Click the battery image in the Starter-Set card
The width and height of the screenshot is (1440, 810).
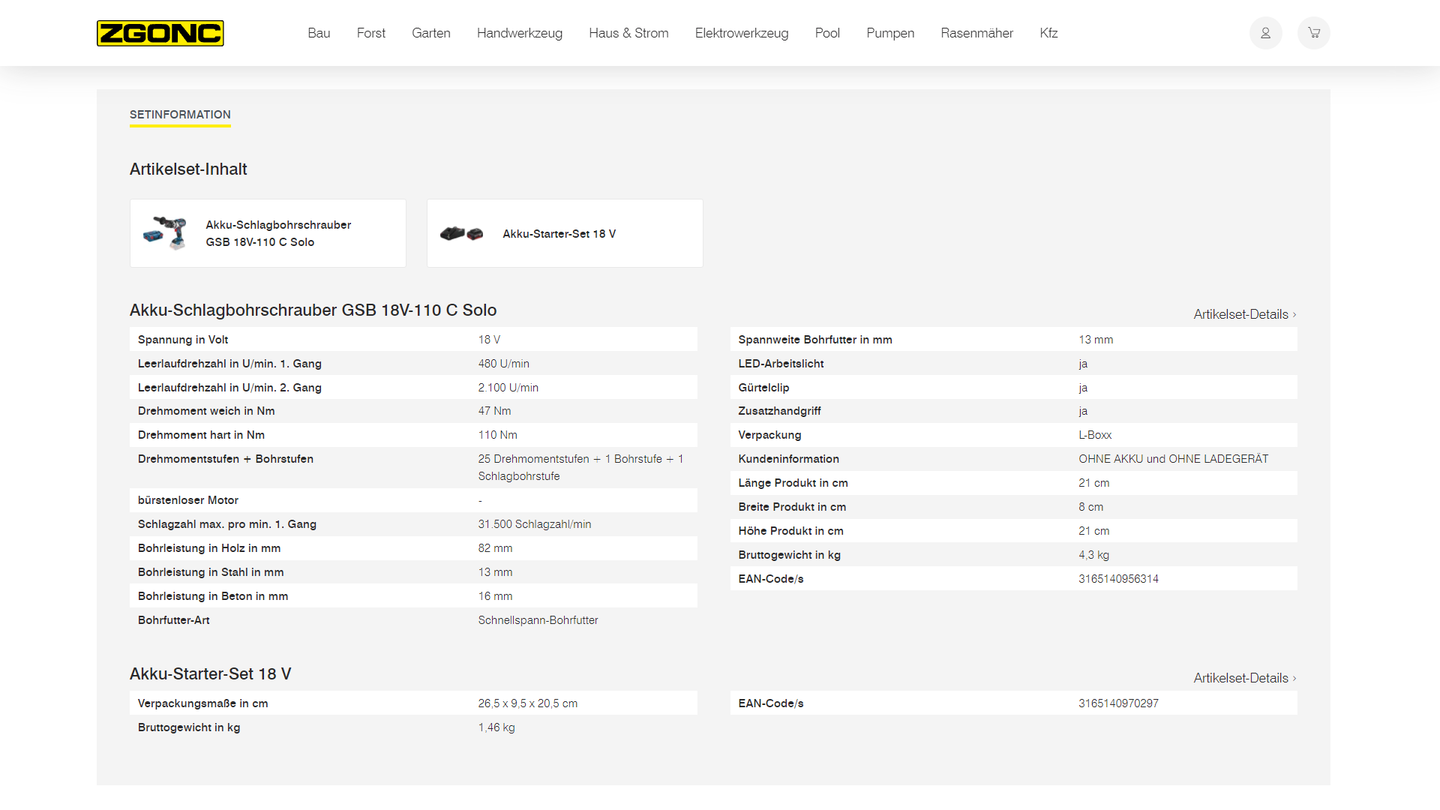pos(461,233)
